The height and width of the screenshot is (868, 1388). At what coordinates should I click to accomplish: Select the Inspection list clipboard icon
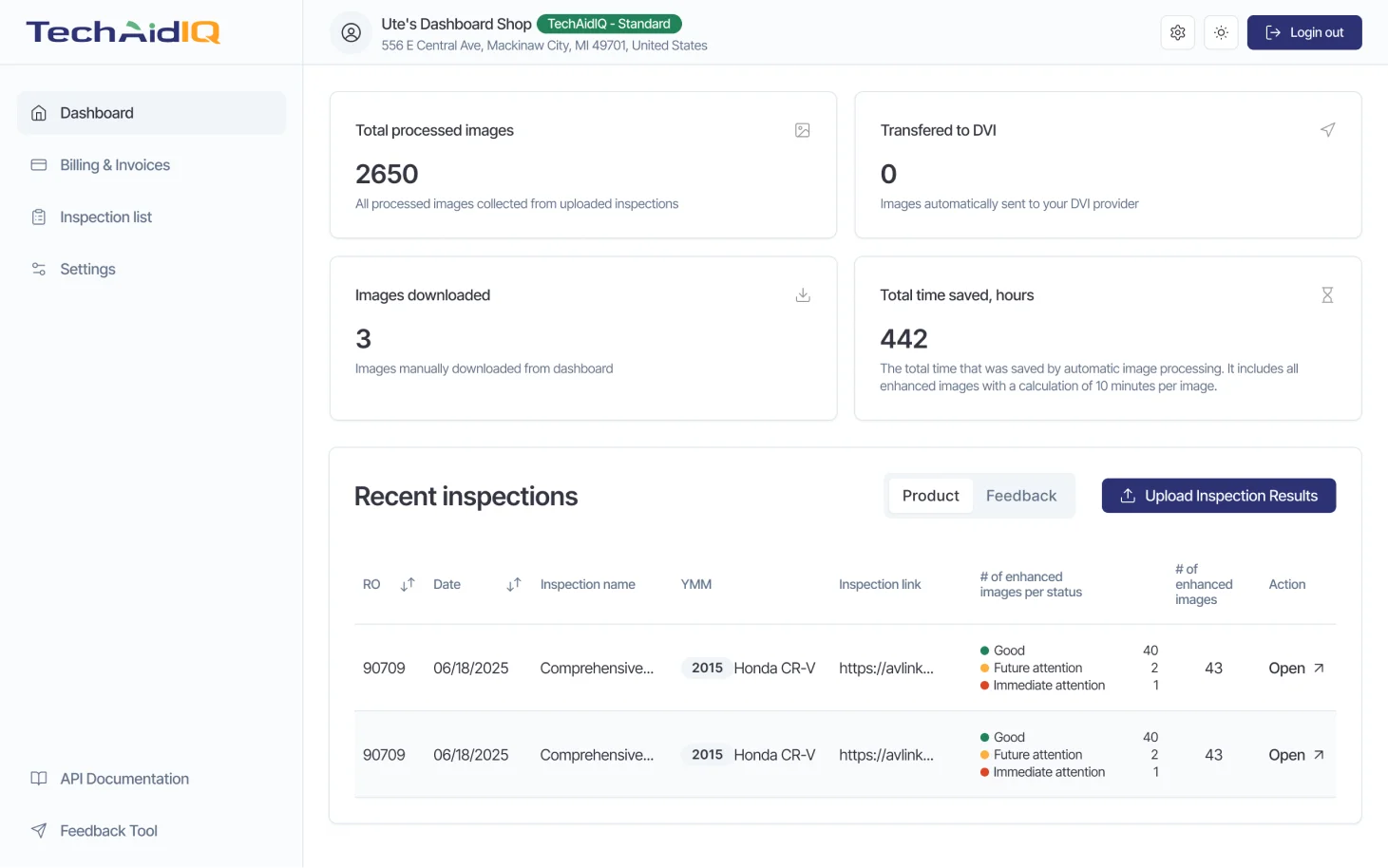38,217
